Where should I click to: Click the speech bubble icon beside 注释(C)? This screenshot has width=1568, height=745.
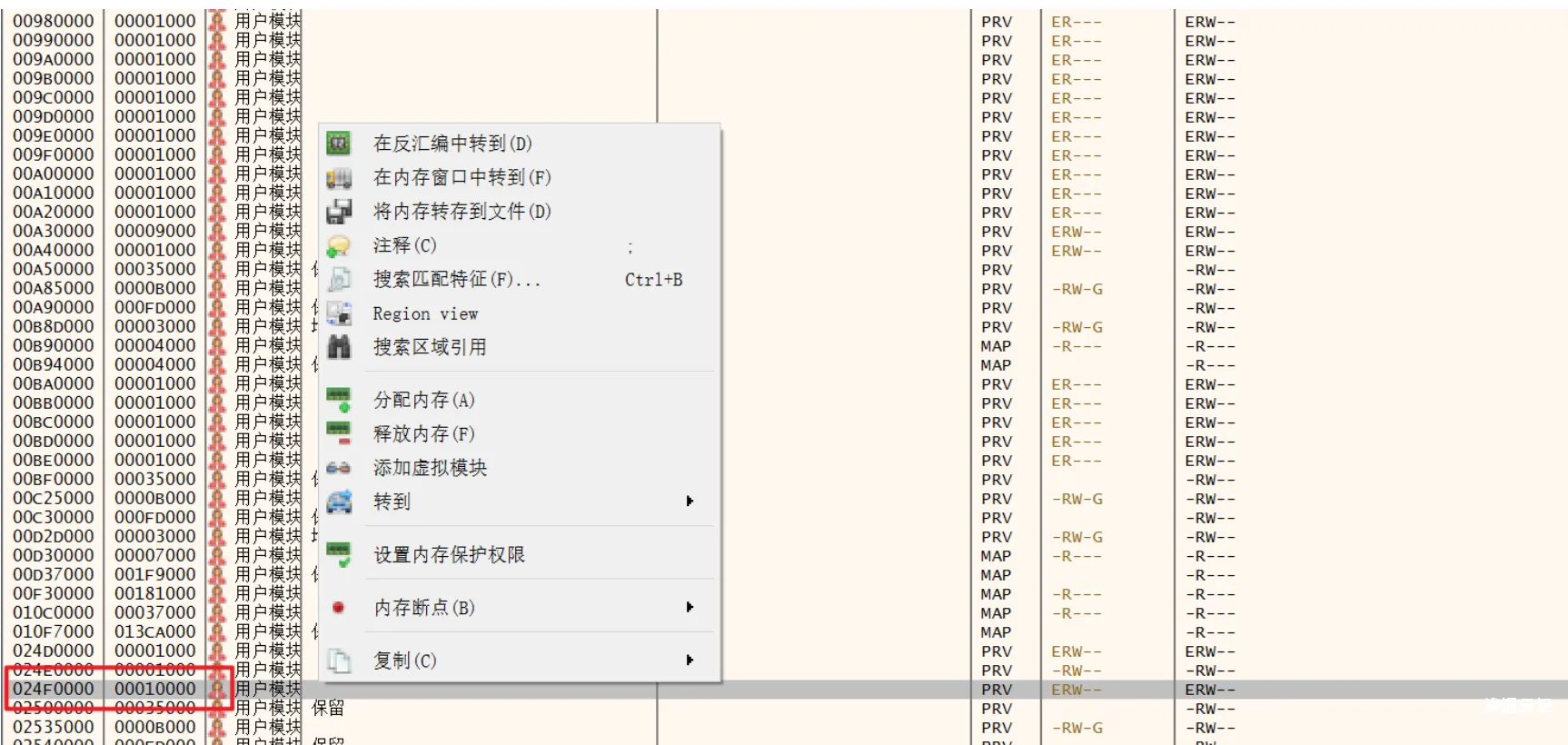(x=339, y=246)
